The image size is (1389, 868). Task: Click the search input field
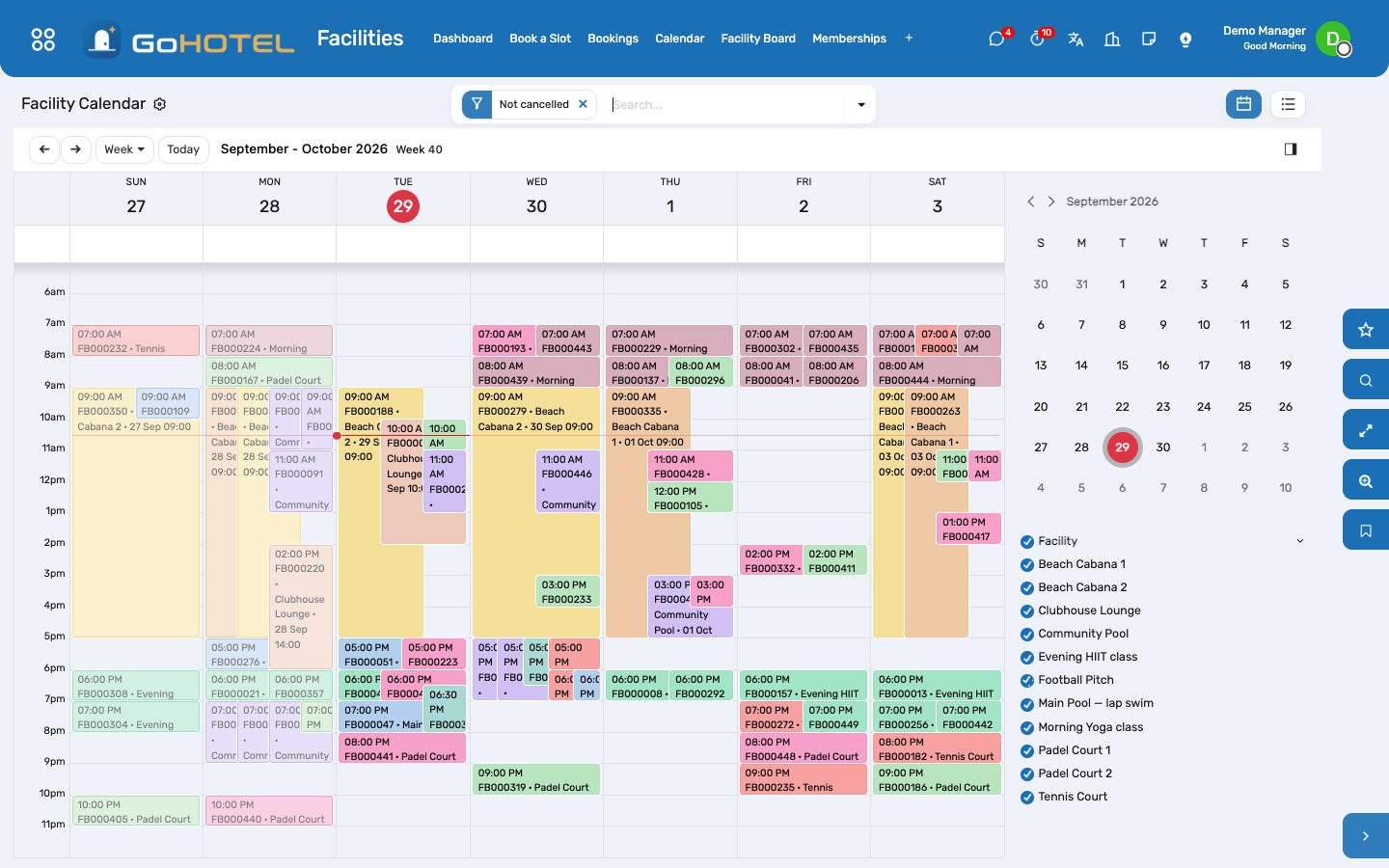coord(728,104)
